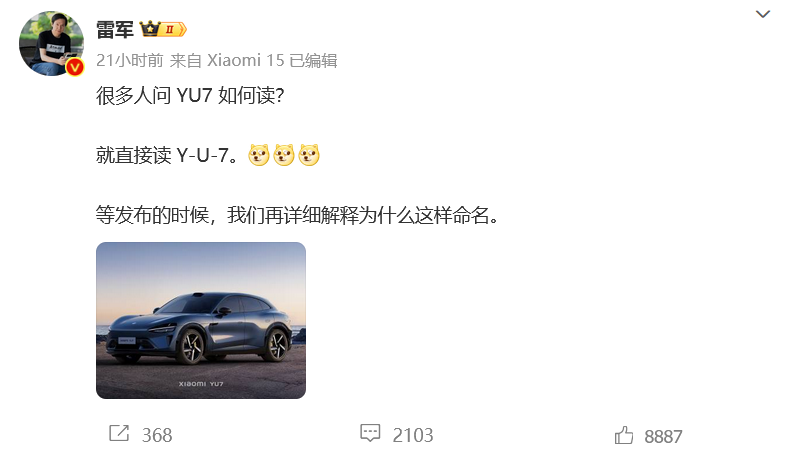The image size is (787, 457).
Task: Click the first doge emoji
Action: click(259, 155)
